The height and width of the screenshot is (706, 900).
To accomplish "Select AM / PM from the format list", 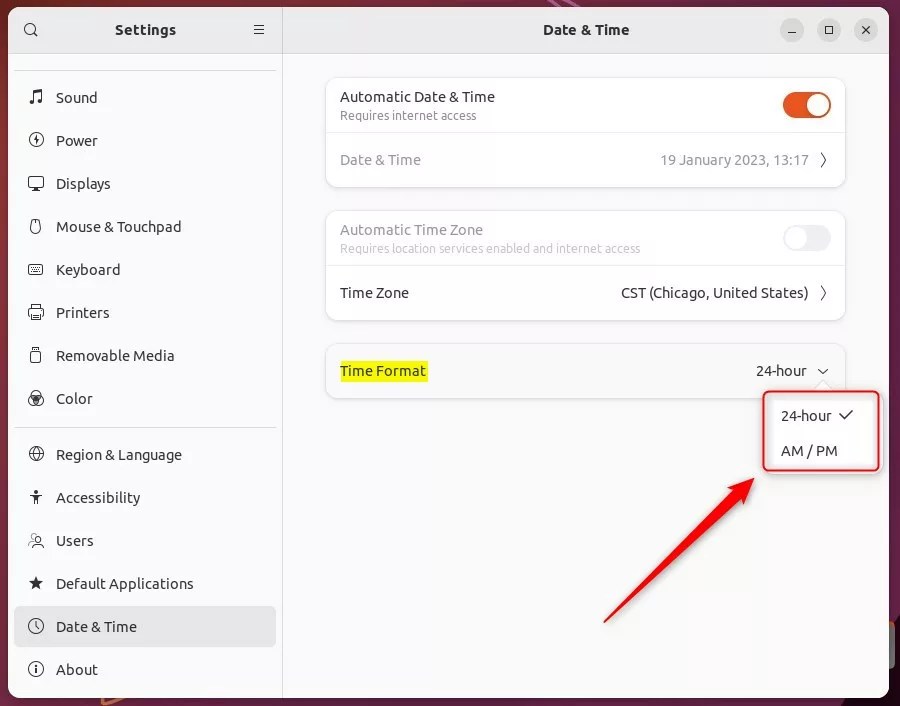I will click(808, 451).
